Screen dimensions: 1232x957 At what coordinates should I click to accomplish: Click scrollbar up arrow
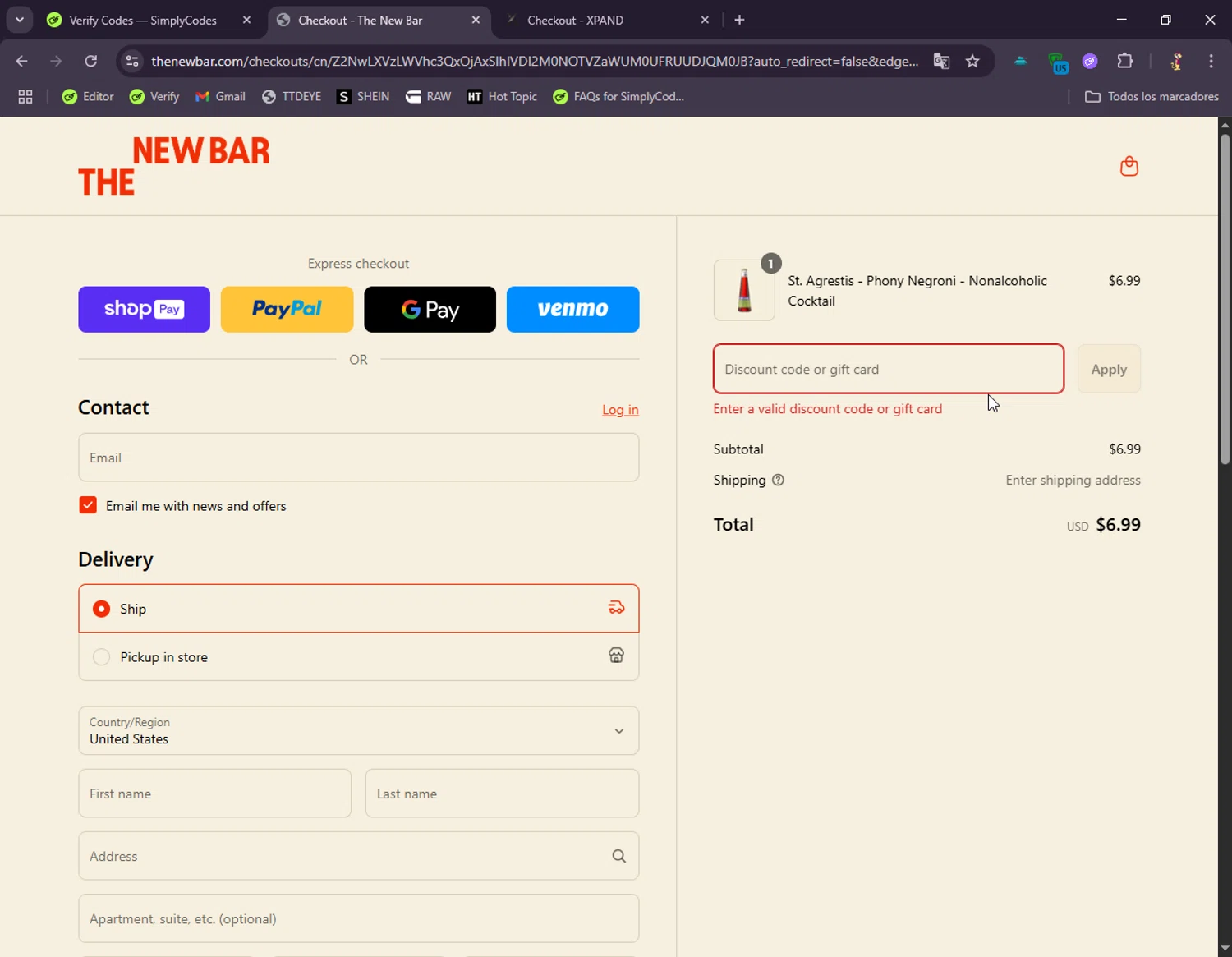pos(1225,125)
